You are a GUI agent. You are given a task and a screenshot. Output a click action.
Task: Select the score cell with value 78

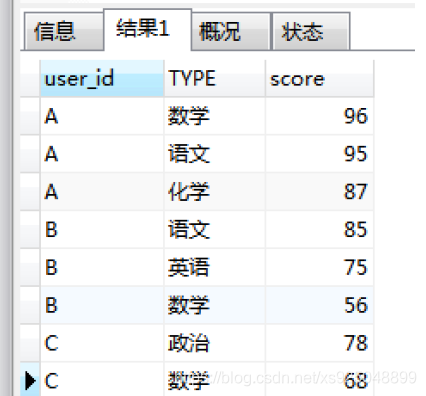(320, 343)
